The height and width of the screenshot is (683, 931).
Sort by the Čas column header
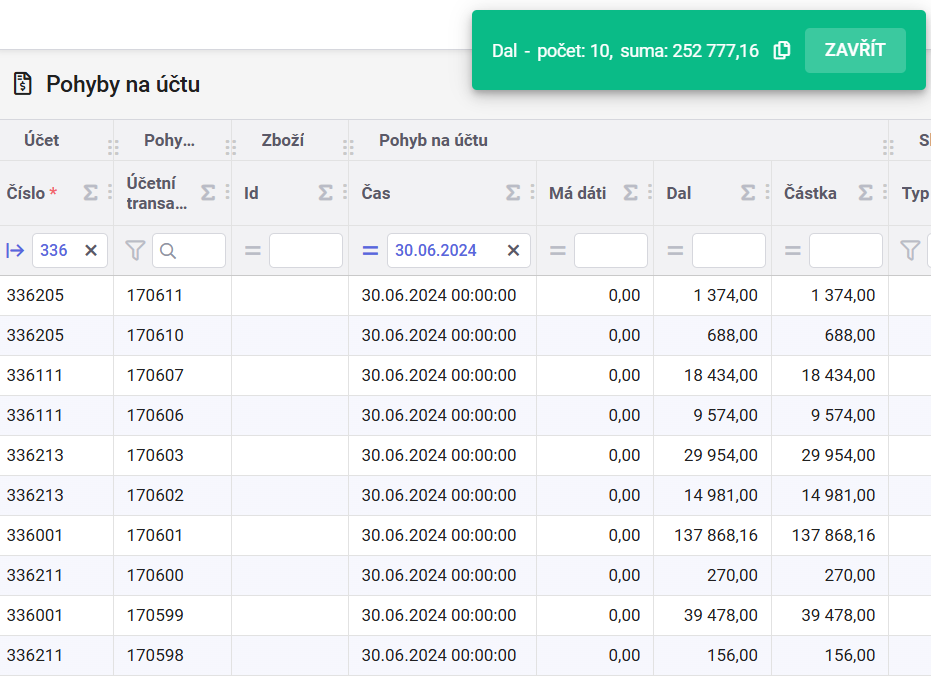(376, 193)
